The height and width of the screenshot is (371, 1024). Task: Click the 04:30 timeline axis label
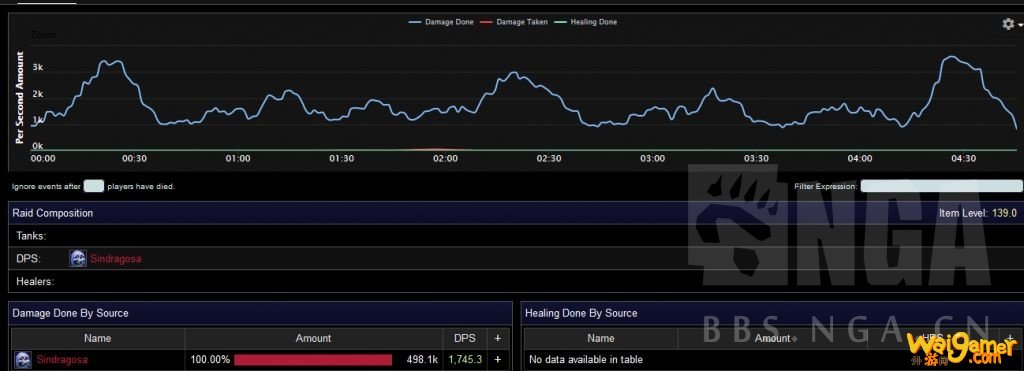[963, 159]
